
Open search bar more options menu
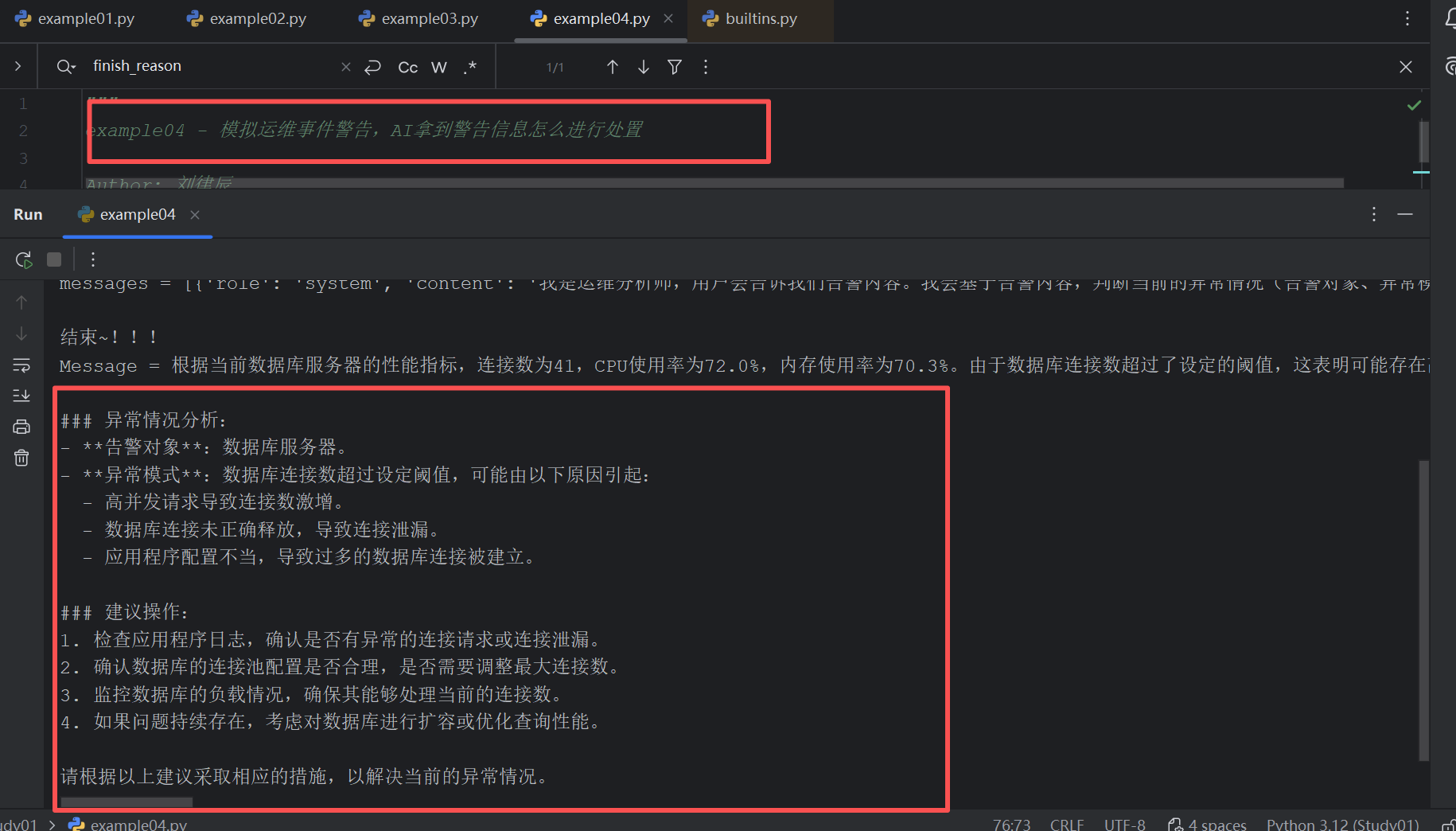click(x=706, y=67)
